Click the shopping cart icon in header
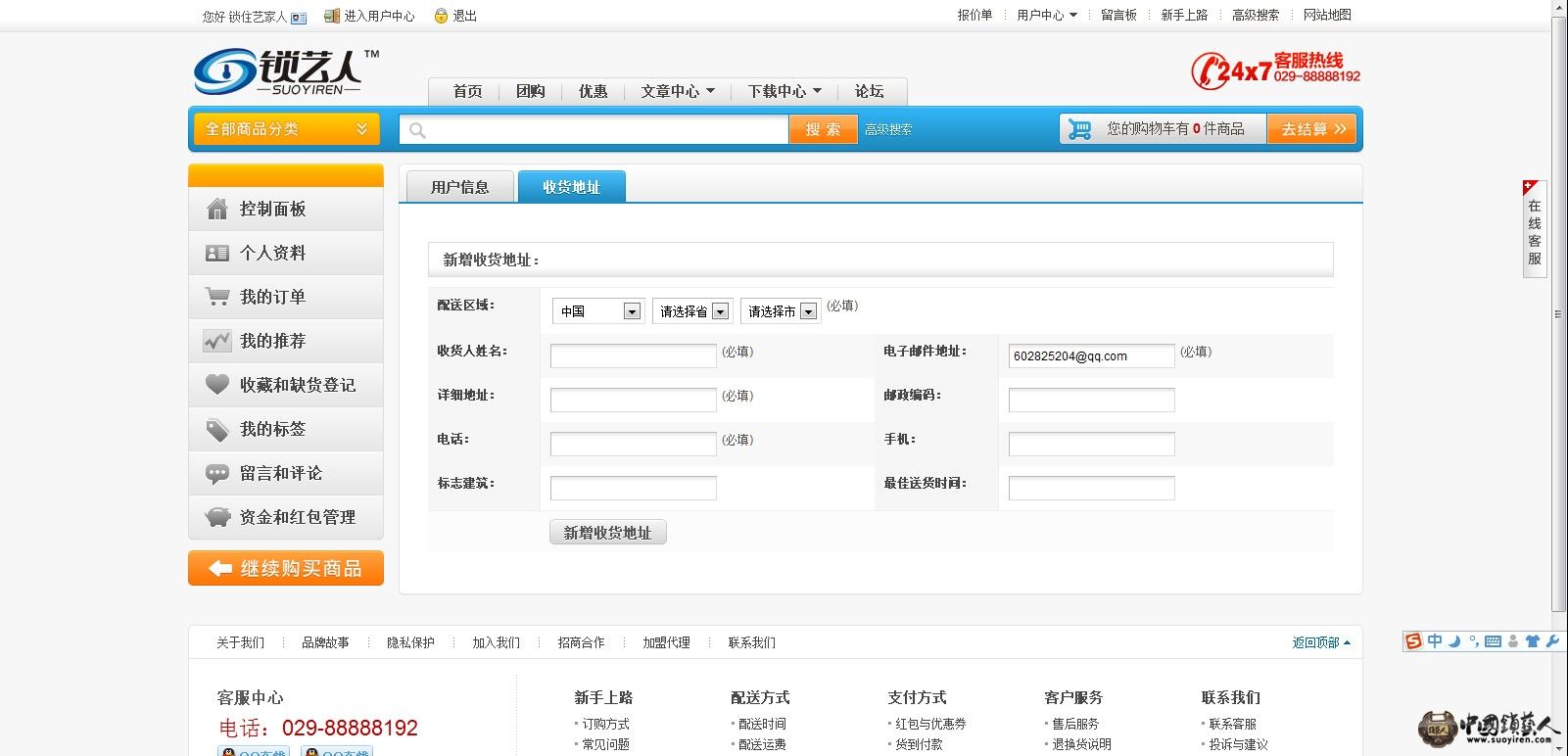Viewport: 1568px width, 756px height. coord(1080,129)
